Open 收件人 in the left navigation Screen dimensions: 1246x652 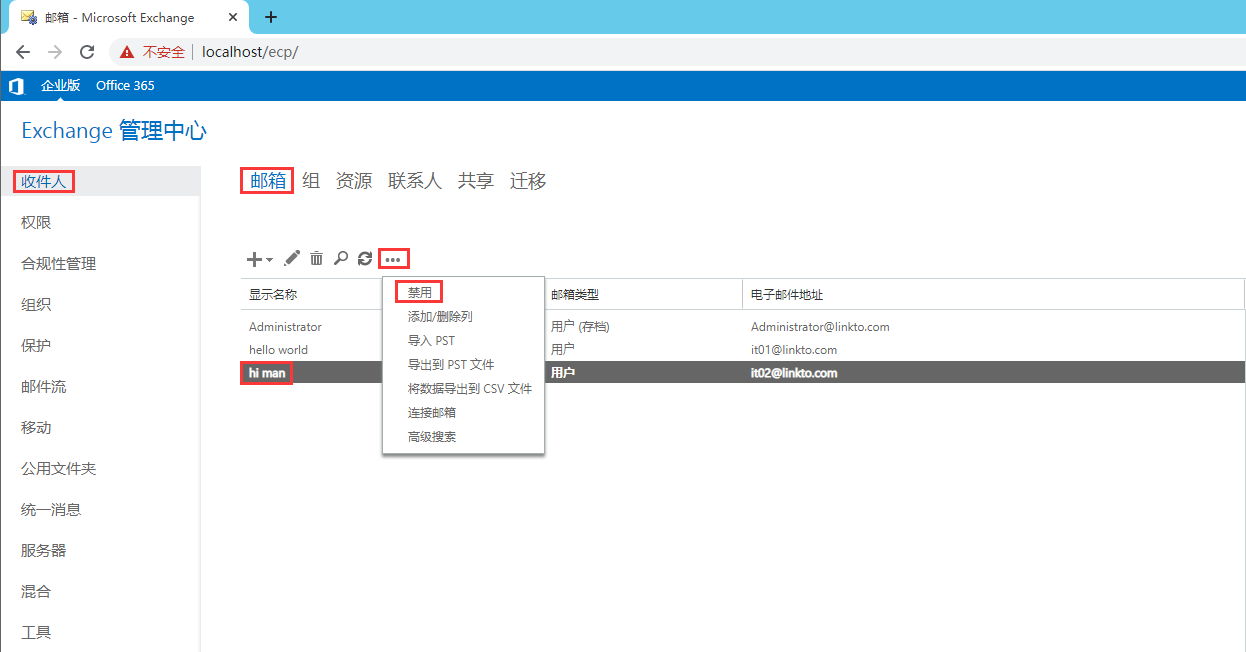pos(100,181)
